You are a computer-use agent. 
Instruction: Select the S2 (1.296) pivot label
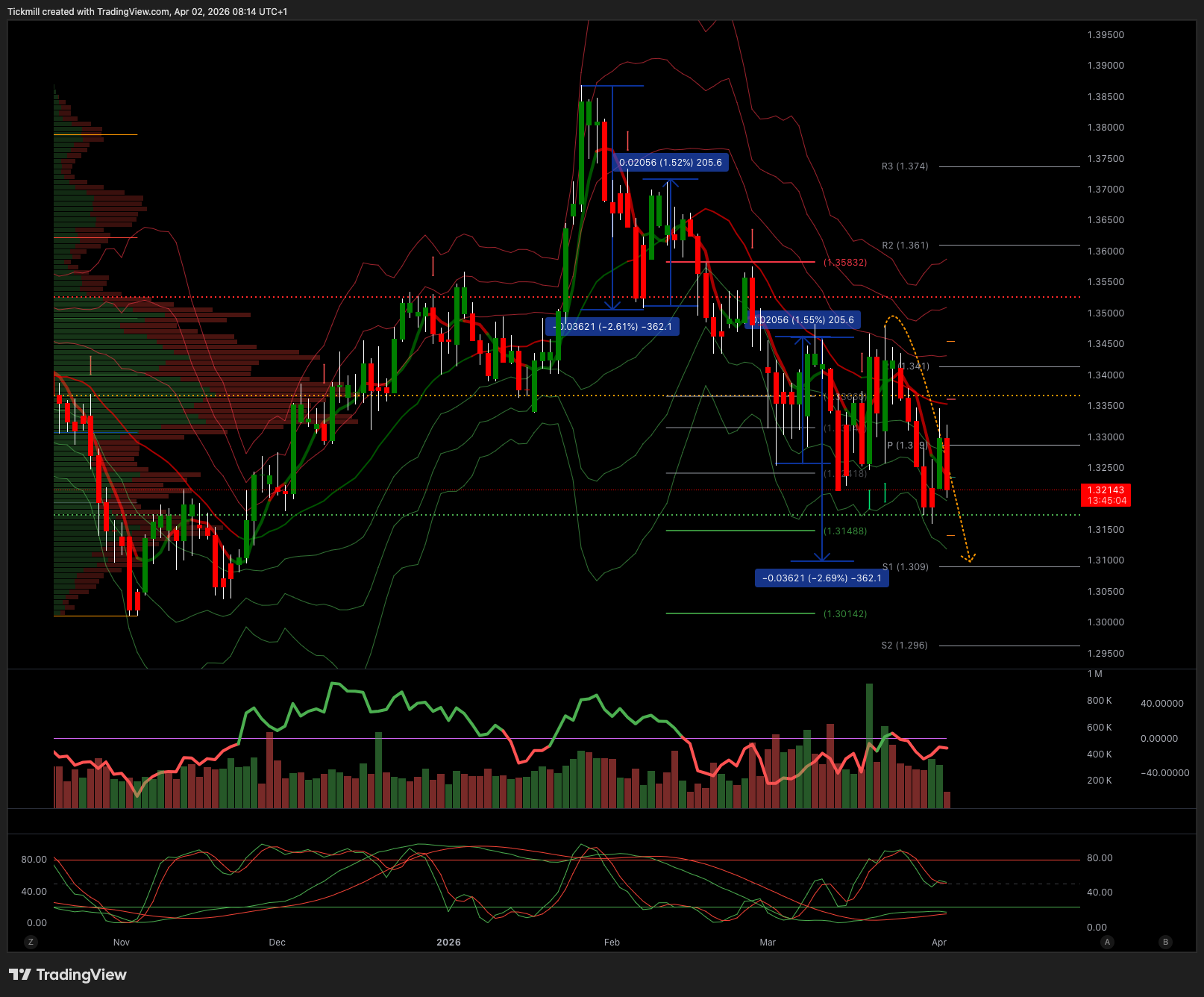tap(905, 646)
